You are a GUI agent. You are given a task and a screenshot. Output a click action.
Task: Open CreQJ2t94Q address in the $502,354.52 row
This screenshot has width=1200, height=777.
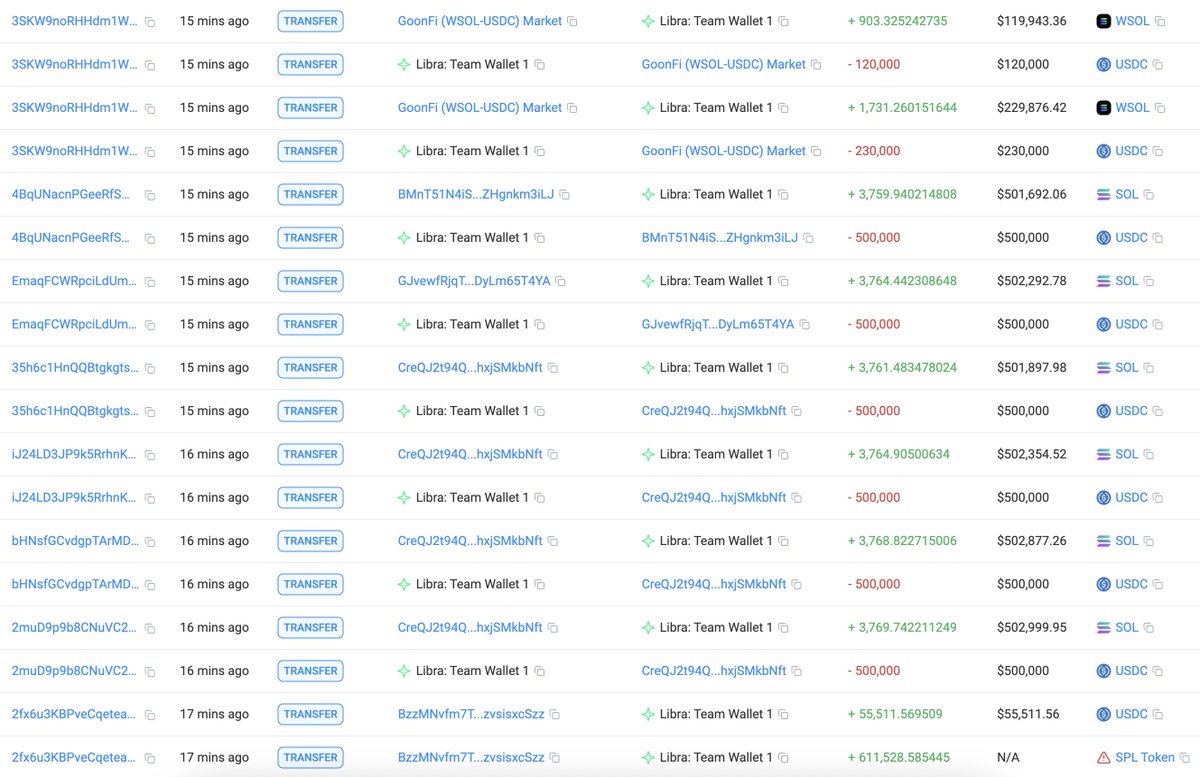469,454
